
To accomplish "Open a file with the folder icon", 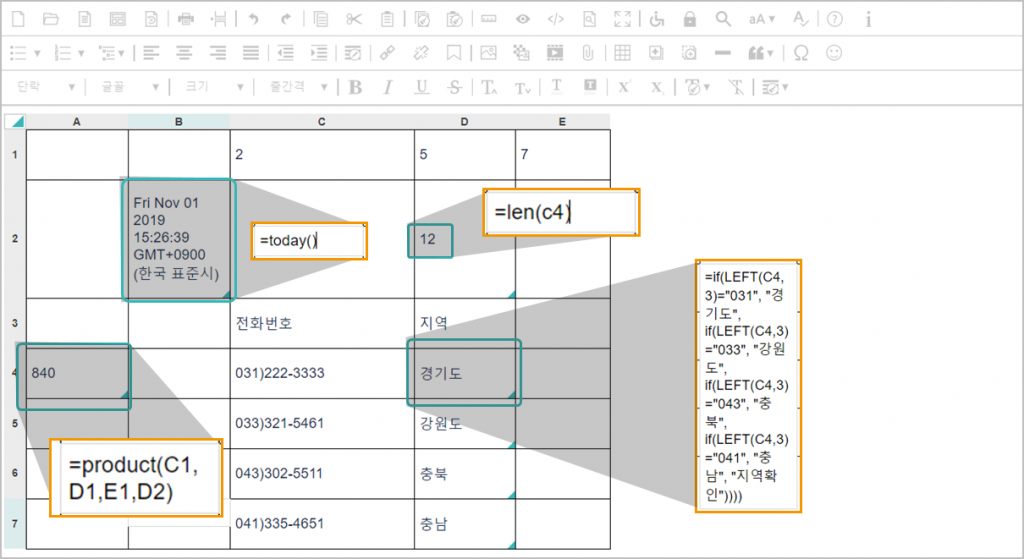I will [x=51, y=19].
